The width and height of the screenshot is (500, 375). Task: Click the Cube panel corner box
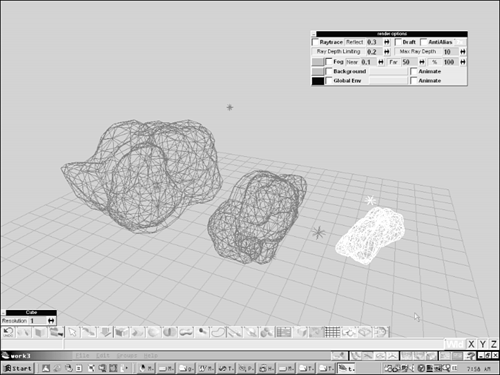3,312
